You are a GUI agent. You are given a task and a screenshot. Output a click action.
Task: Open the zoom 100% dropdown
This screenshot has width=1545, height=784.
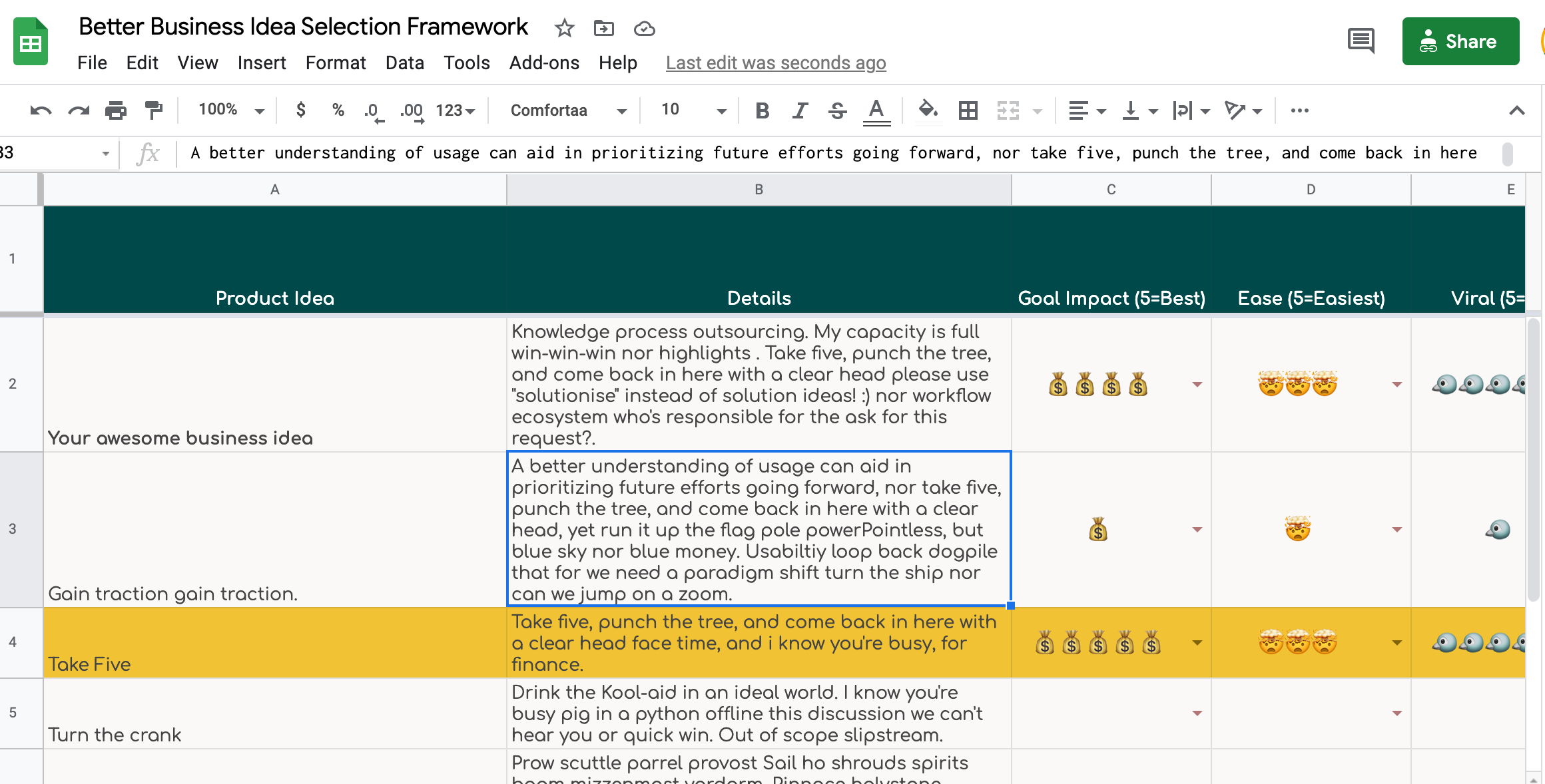click(231, 110)
